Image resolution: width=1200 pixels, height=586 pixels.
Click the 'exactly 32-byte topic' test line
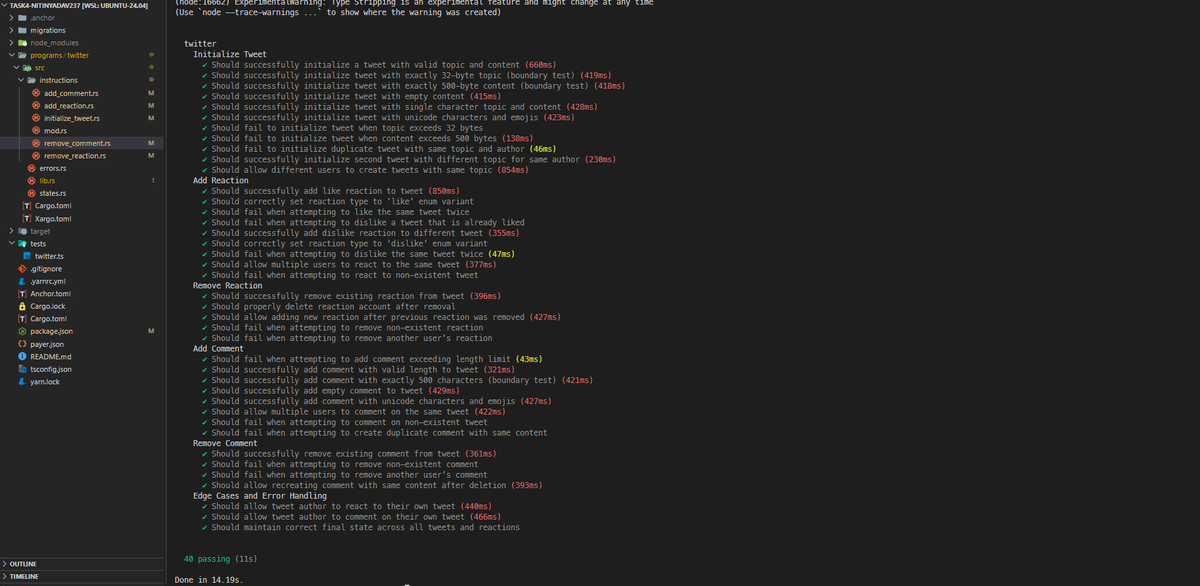tap(406, 75)
